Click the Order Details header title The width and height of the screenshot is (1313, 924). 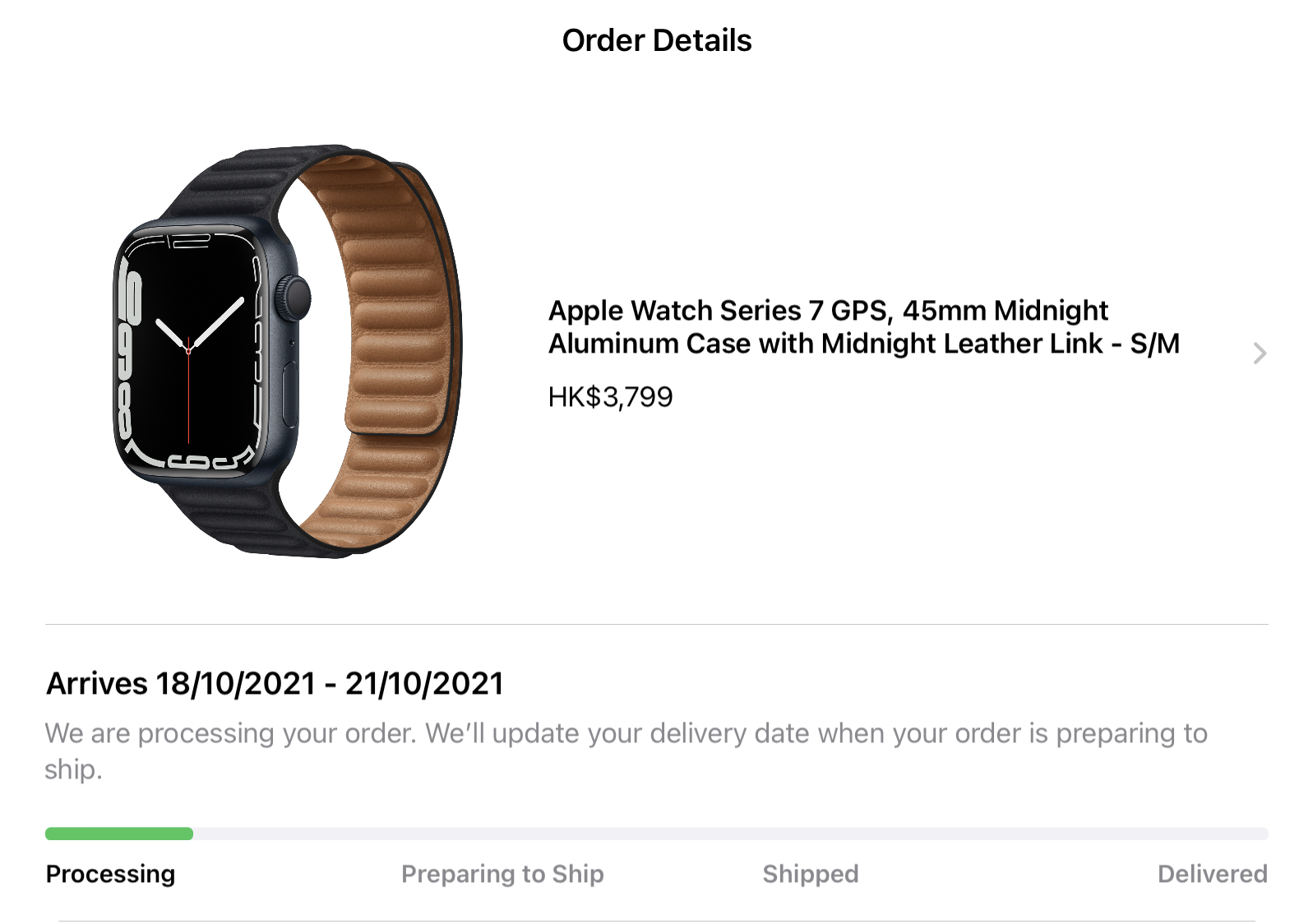[x=656, y=40]
